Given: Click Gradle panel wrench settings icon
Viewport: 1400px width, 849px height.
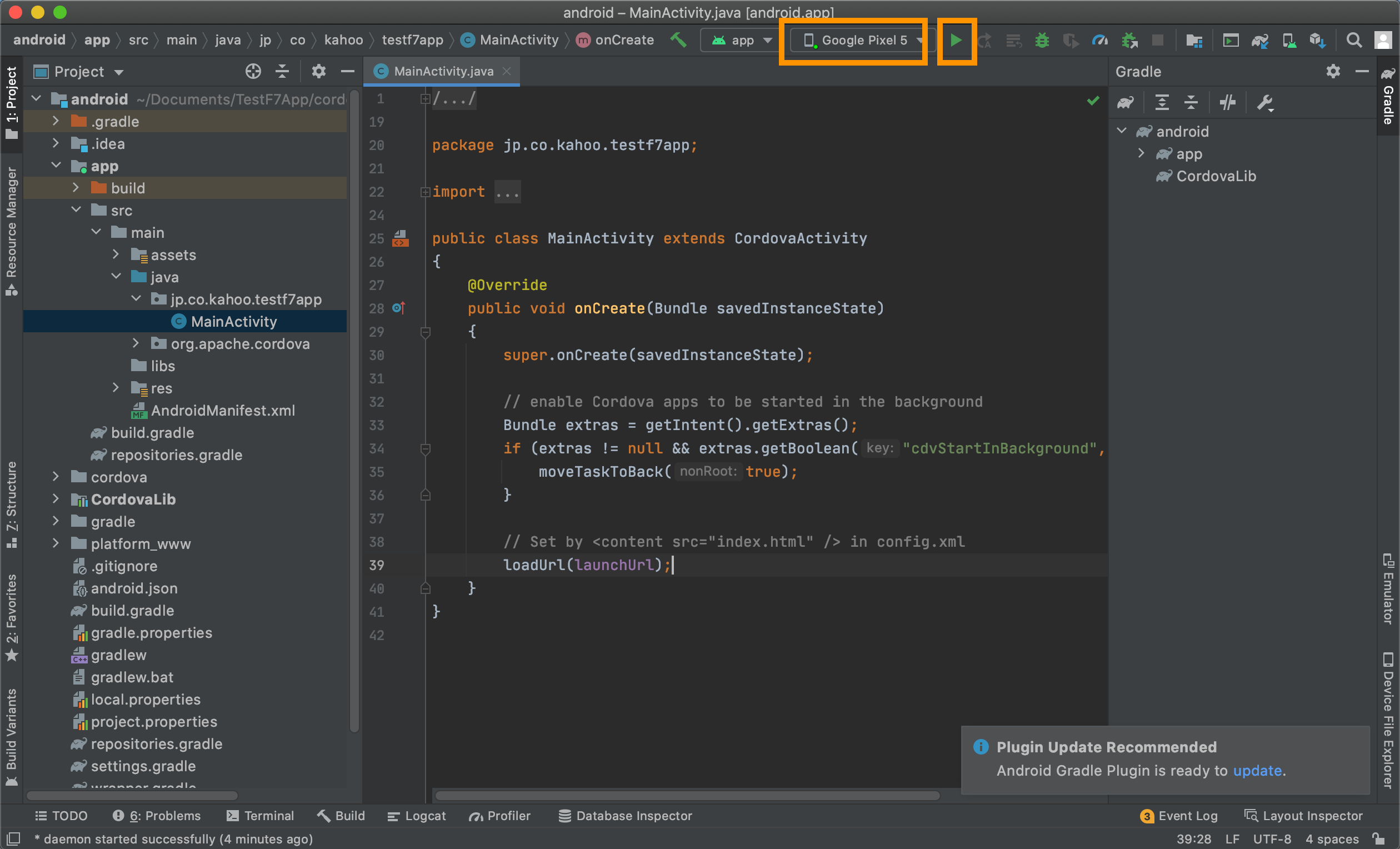Looking at the screenshot, I should tap(1265, 103).
